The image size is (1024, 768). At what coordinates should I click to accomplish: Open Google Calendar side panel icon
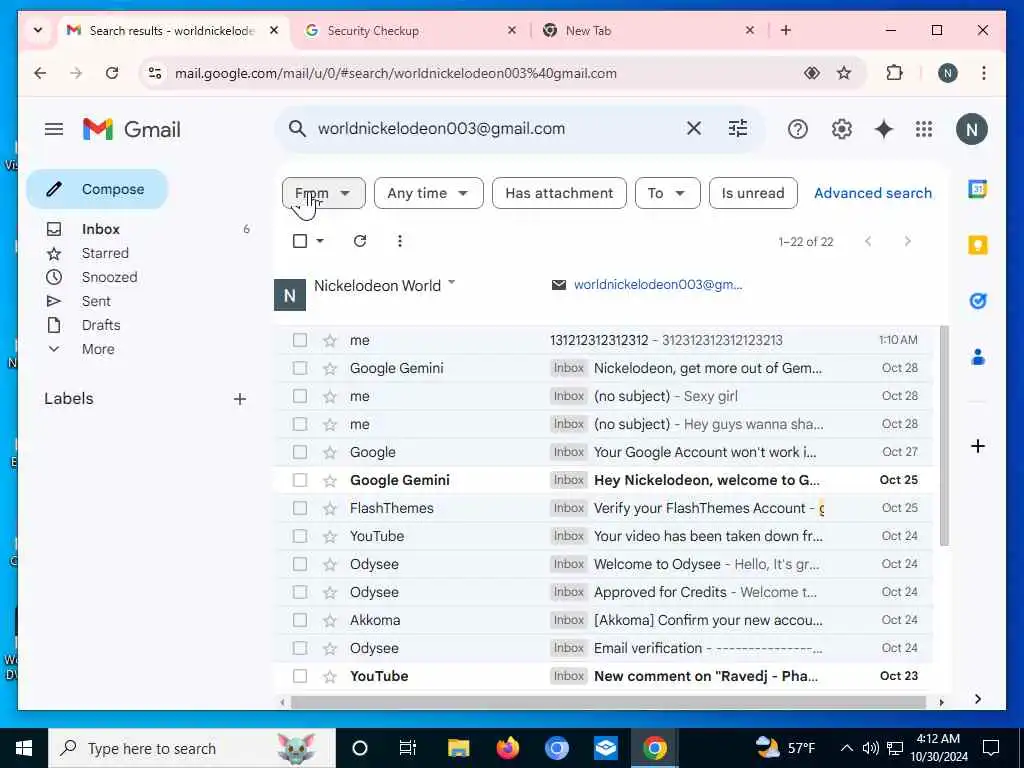(x=978, y=189)
